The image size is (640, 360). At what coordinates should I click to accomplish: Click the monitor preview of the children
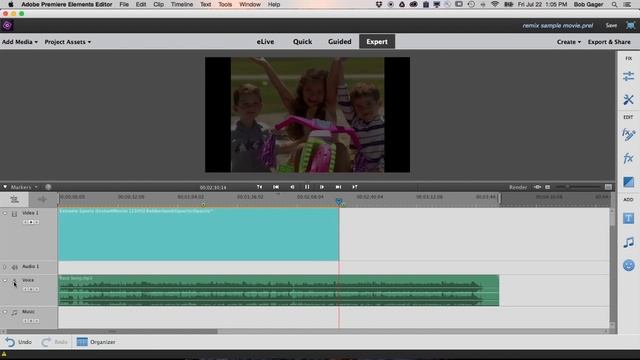point(307,115)
